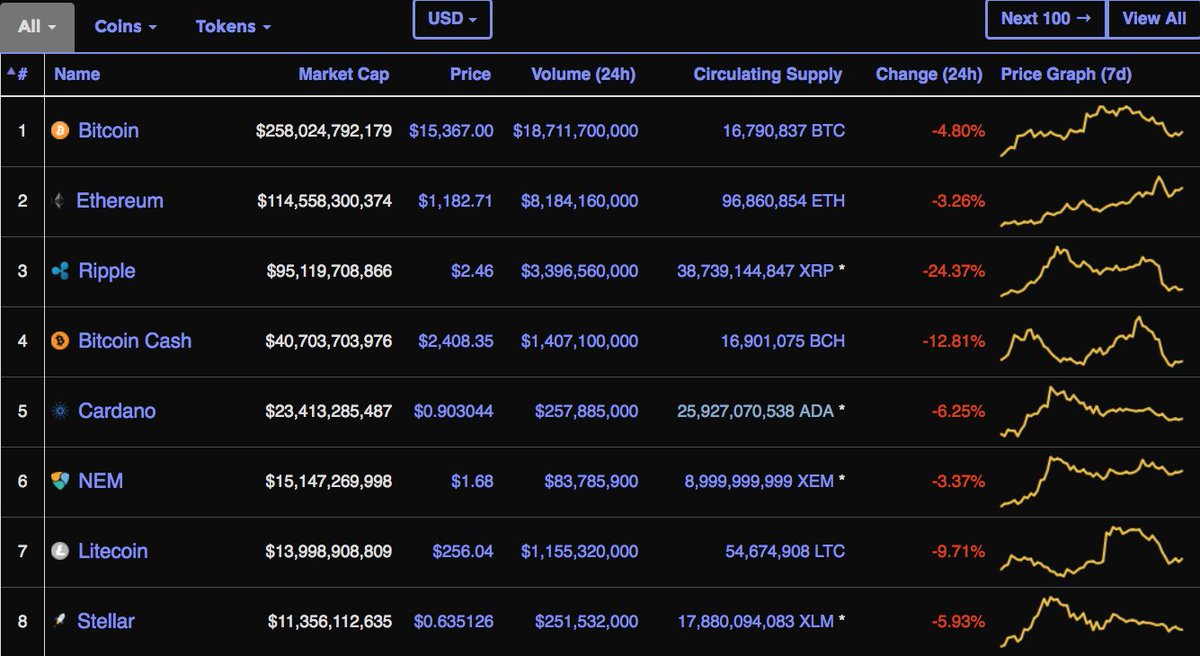Click the Stellar rocket logo icon

click(59, 620)
